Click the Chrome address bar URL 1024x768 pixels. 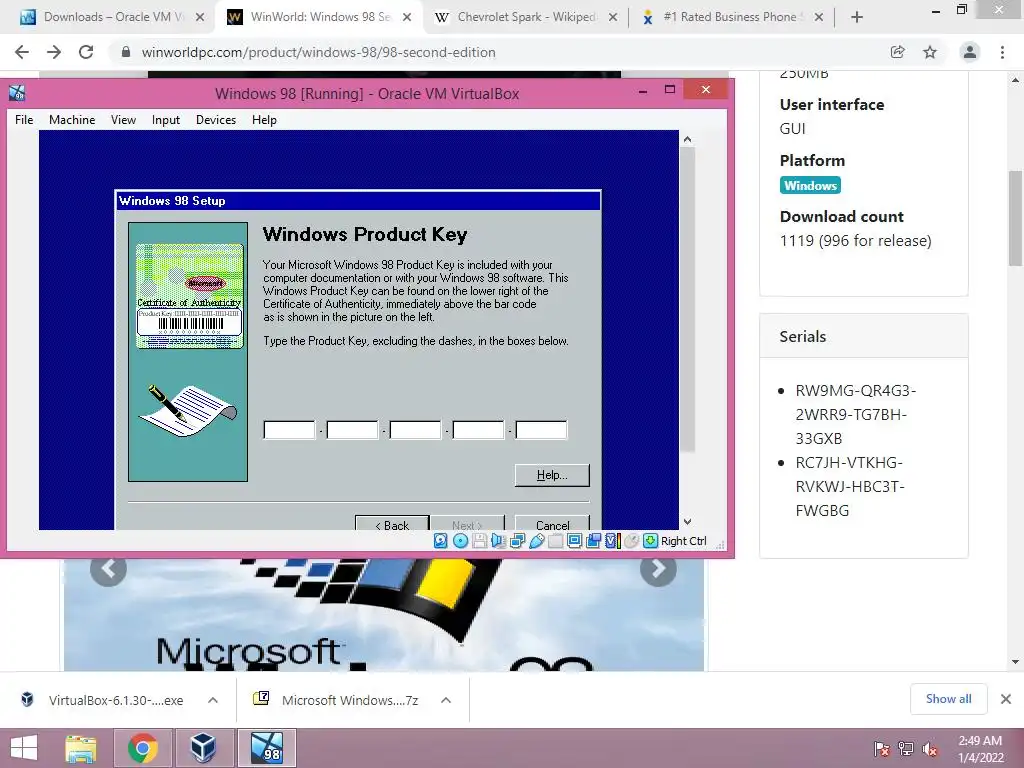(x=319, y=52)
